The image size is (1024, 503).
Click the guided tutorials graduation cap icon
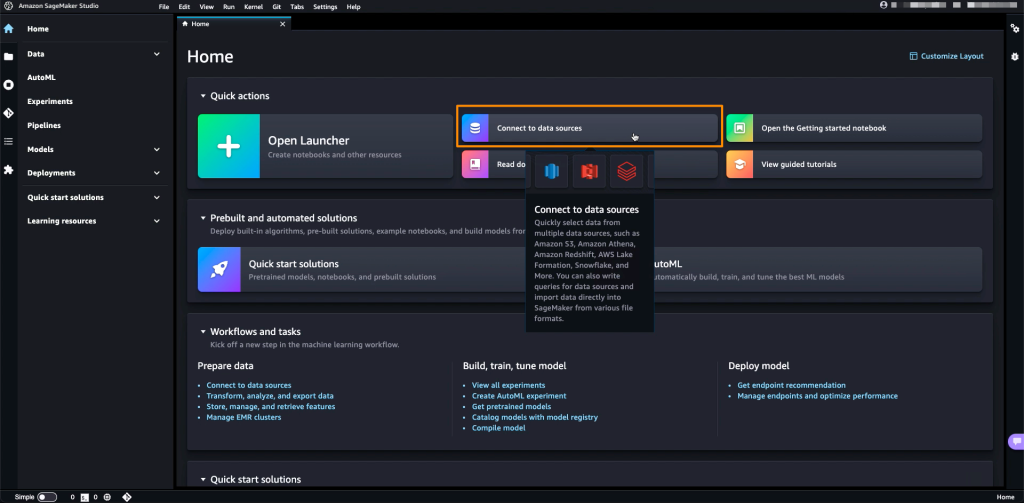(x=740, y=165)
